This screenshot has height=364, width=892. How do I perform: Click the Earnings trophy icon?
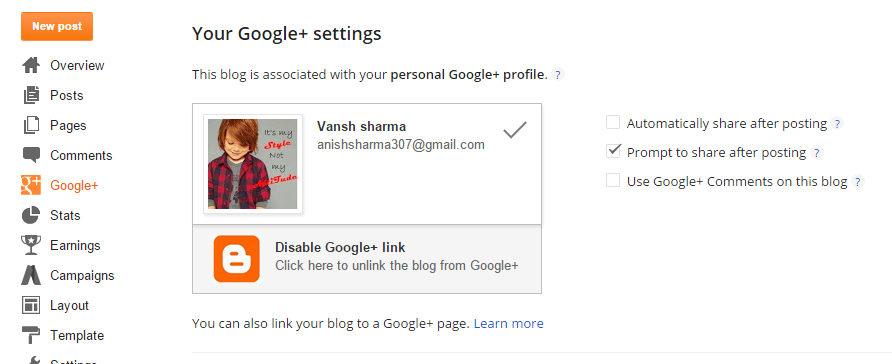[x=31, y=246]
